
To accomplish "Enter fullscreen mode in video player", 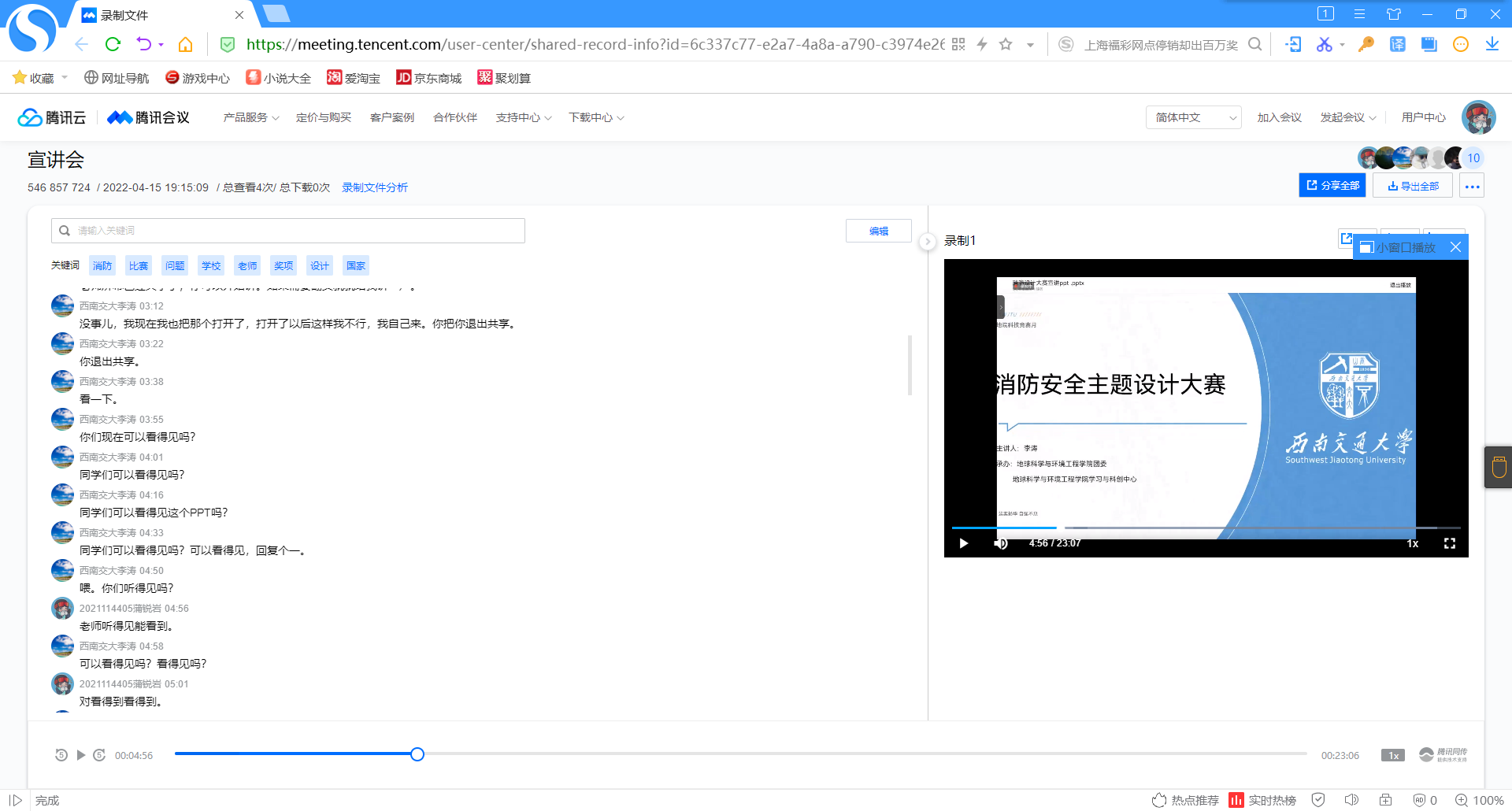I will point(1449,543).
